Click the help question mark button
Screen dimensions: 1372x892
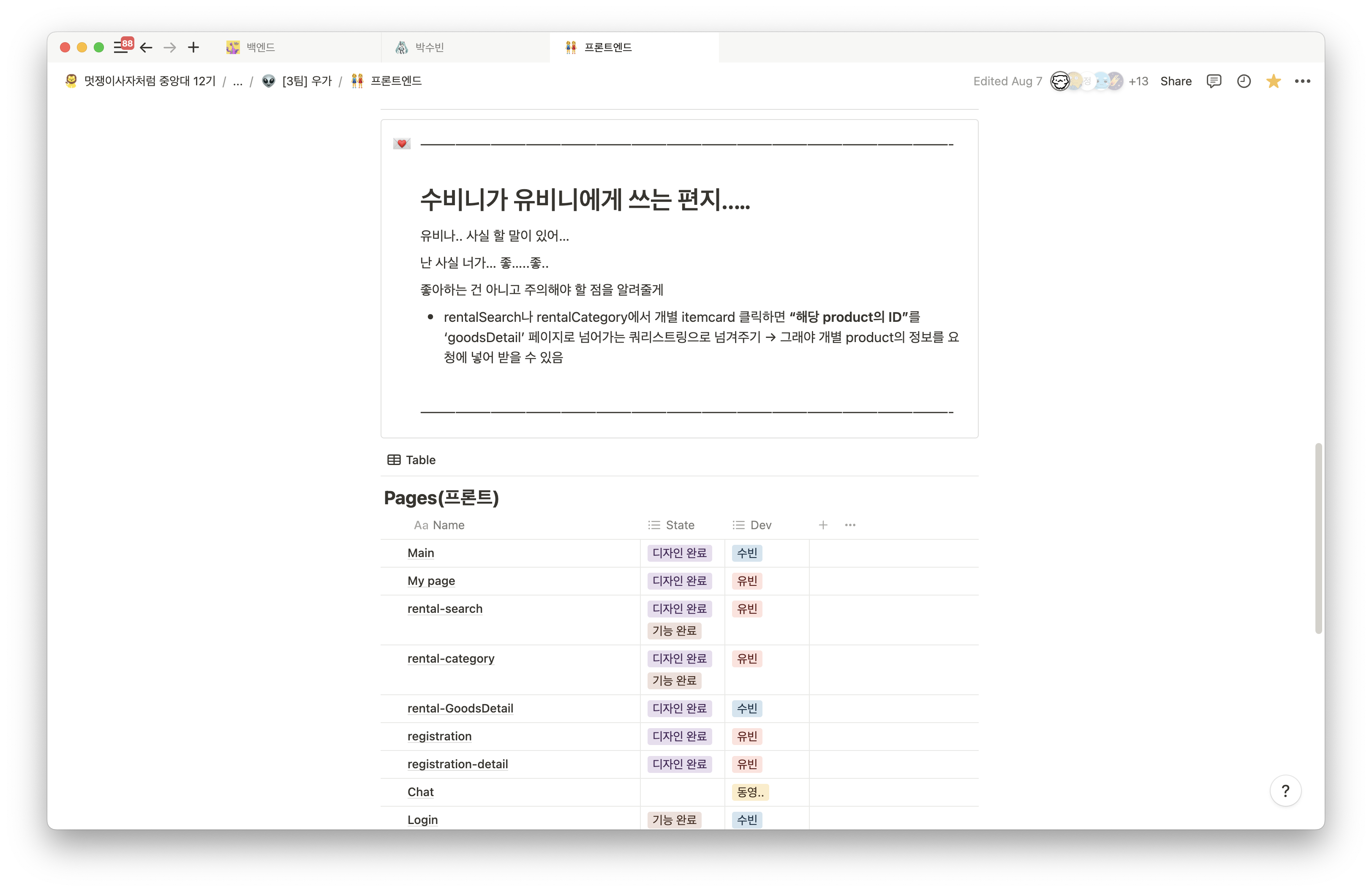coord(1285,791)
